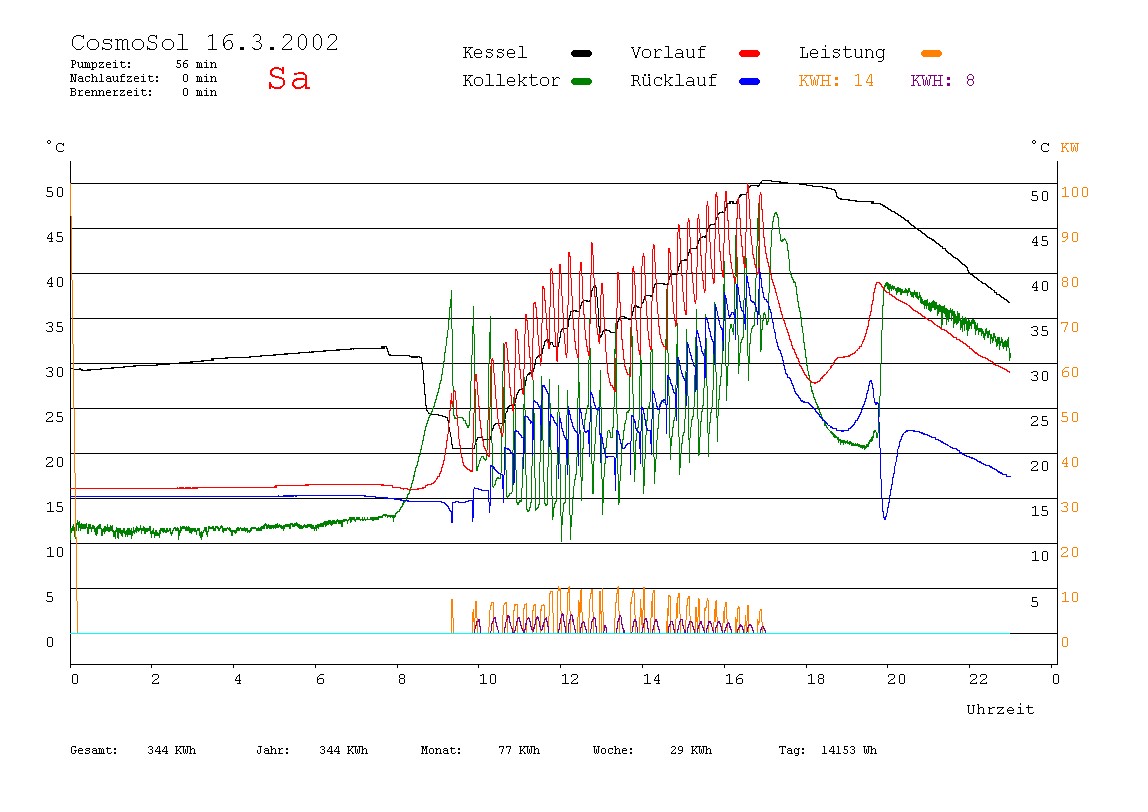Click the "Pumpzeit:" label

[x=100, y=64]
